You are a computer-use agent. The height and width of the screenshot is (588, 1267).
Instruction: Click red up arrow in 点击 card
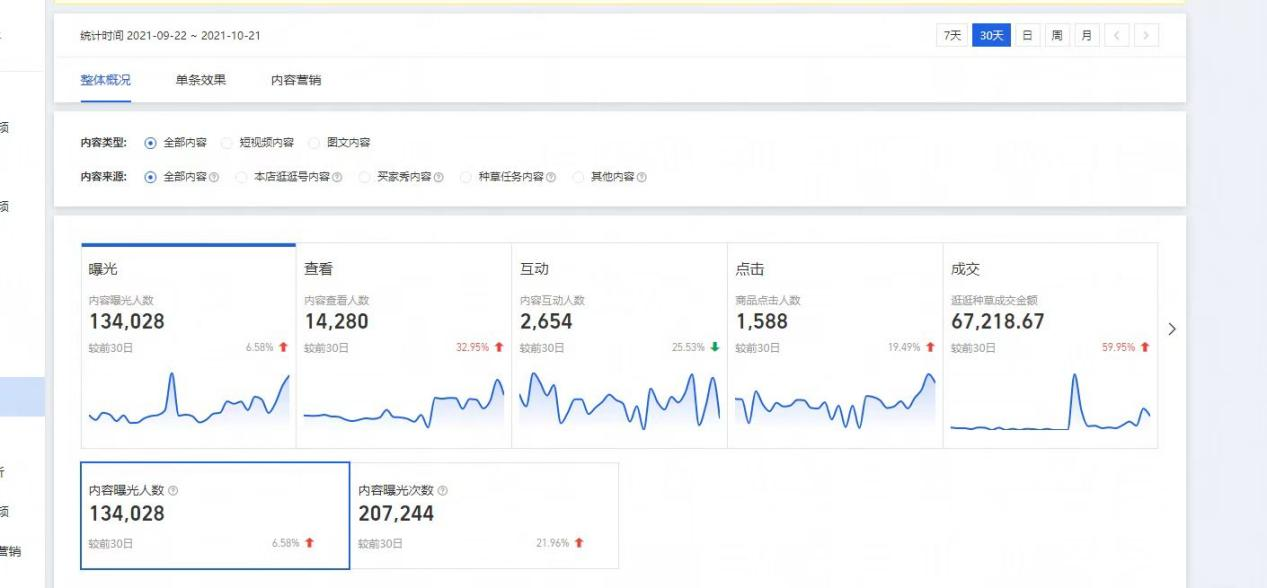pyautogui.click(x=930, y=348)
